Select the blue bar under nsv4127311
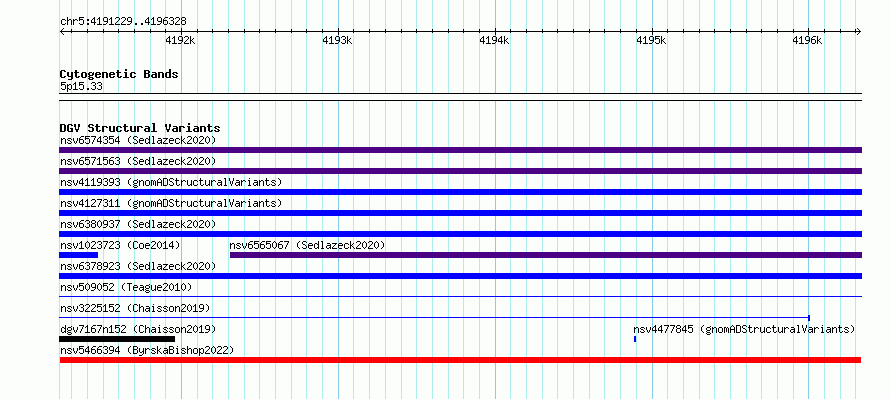The width and height of the screenshot is (890, 399). pos(460,213)
